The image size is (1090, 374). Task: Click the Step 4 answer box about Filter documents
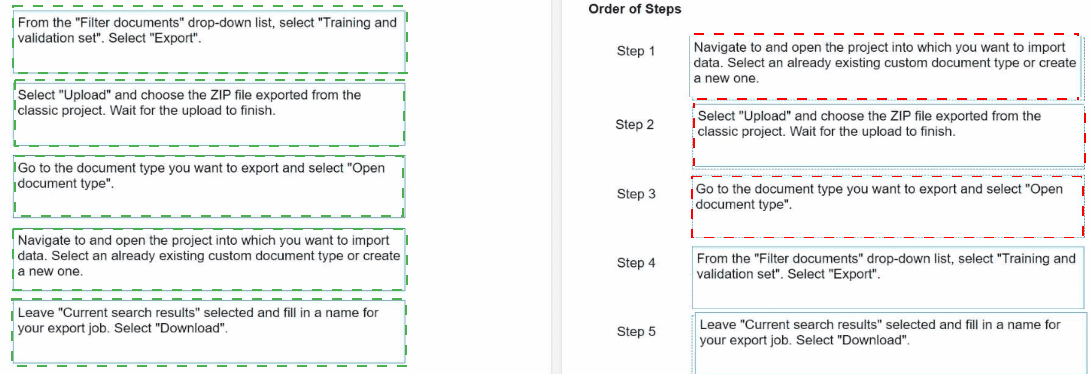pos(888,277)
